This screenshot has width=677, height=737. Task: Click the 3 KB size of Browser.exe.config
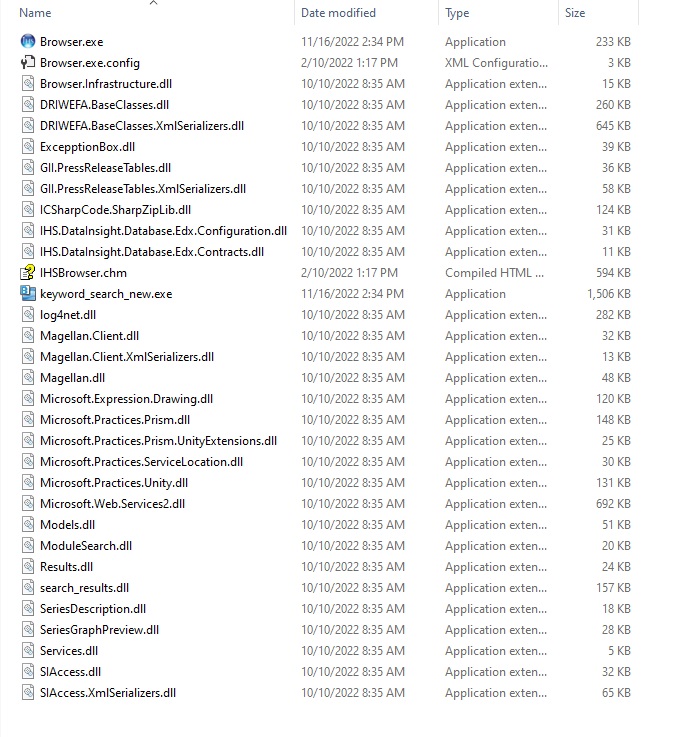619,63
